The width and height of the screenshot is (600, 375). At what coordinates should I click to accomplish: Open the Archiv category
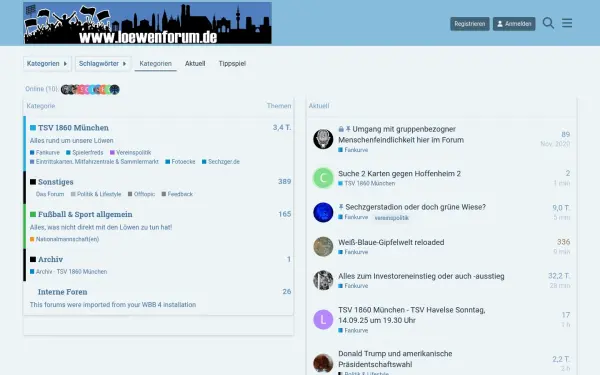(x=50, y=259)
